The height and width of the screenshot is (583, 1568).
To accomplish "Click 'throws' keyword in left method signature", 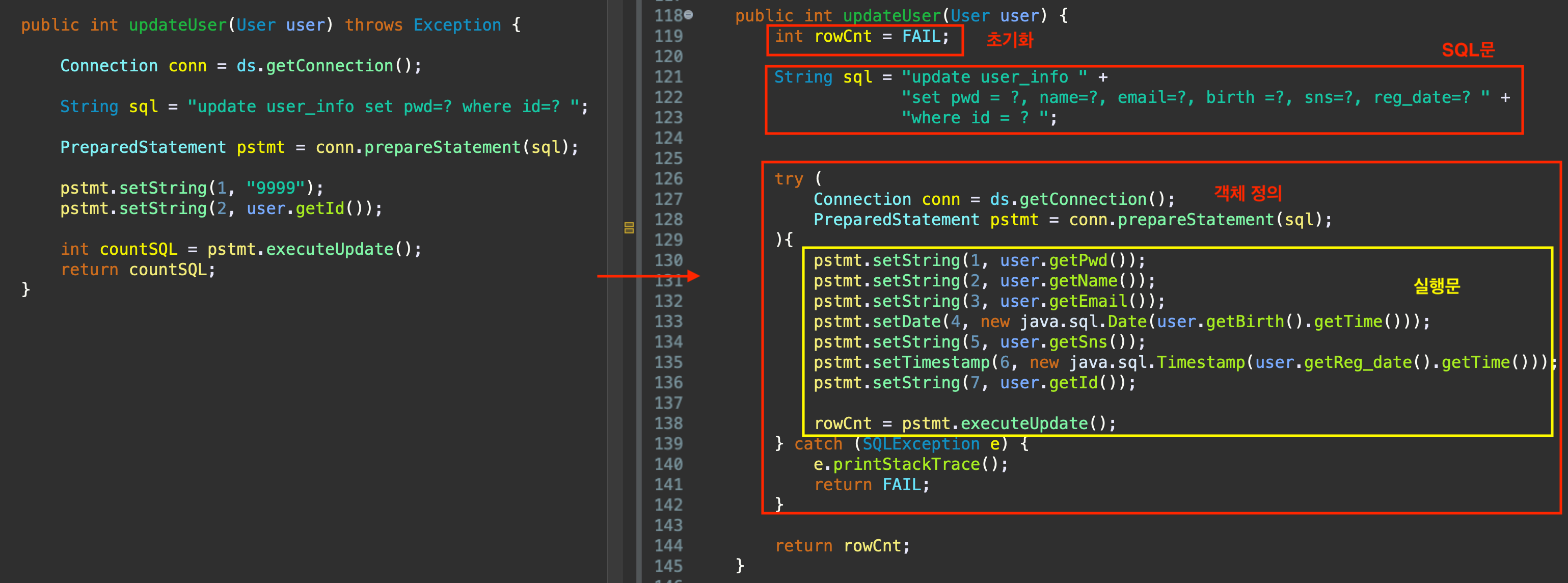I will pos(373,25).
